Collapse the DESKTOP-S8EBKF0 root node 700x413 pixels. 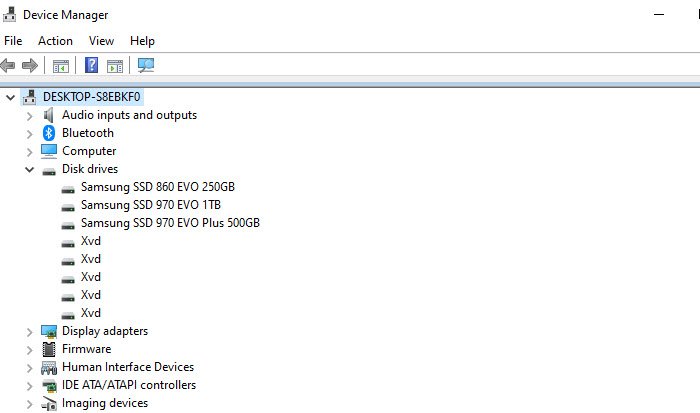[11, 97]
